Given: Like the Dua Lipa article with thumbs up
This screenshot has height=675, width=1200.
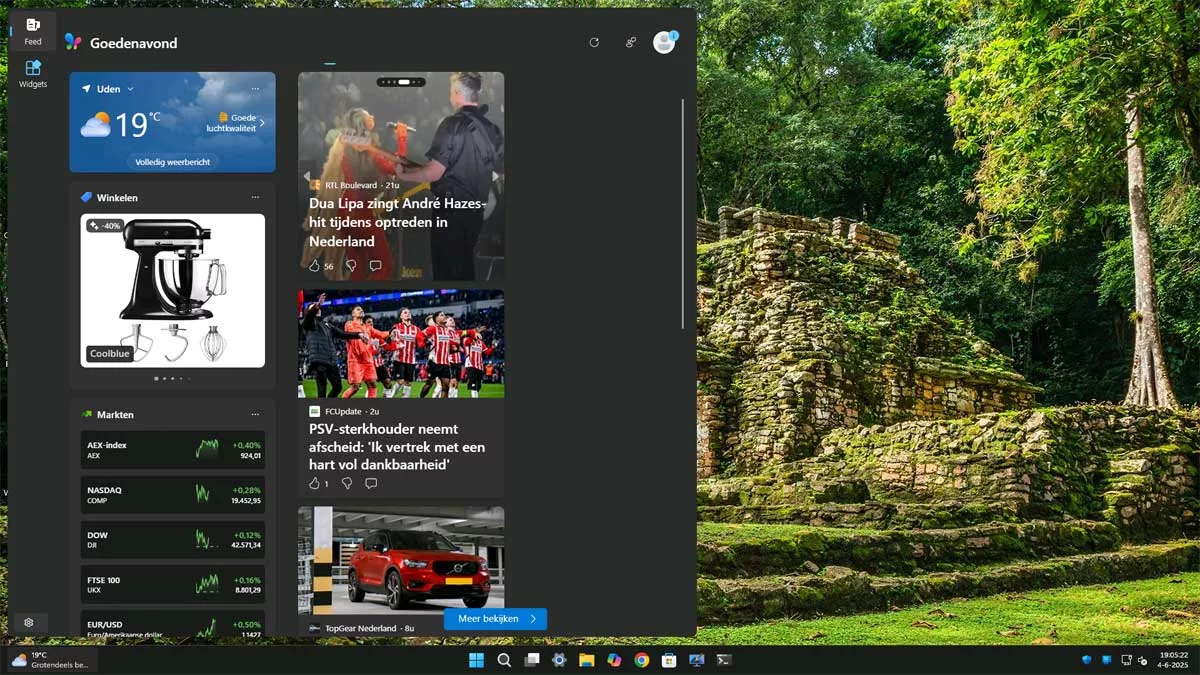Looking at the screenshot, I should point(314,266).
